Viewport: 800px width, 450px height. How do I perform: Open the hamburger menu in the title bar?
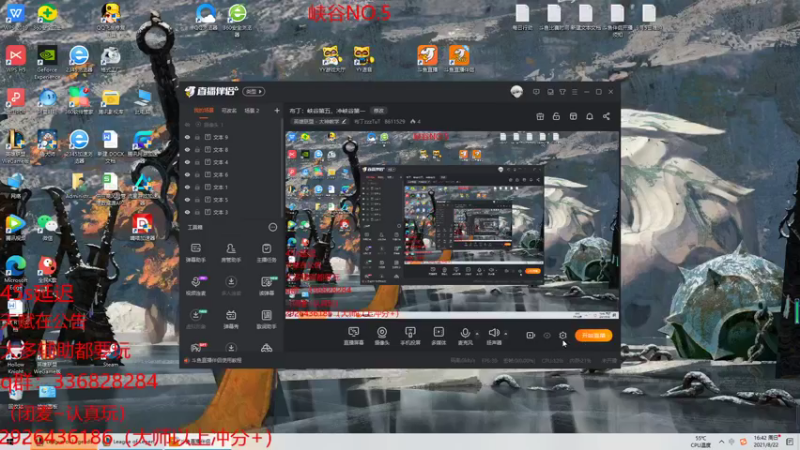(574, 92)
